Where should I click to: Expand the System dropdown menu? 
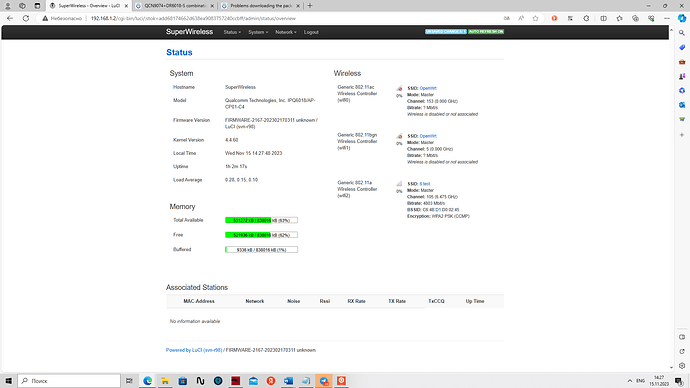coord(258,32)
